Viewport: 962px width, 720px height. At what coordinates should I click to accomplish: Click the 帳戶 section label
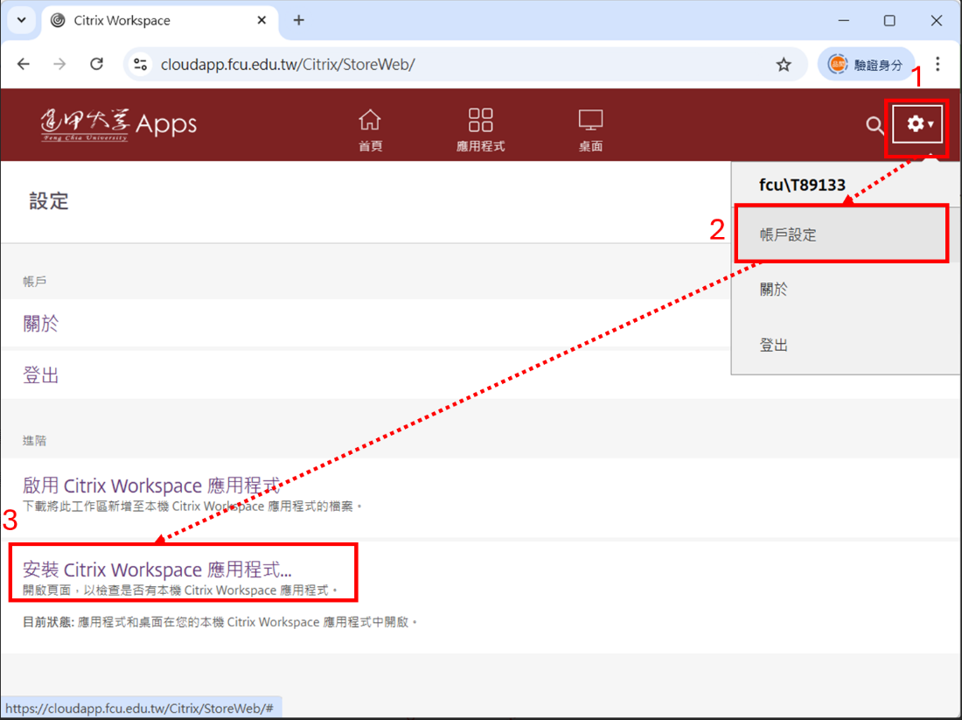click(x=34, y=281)
